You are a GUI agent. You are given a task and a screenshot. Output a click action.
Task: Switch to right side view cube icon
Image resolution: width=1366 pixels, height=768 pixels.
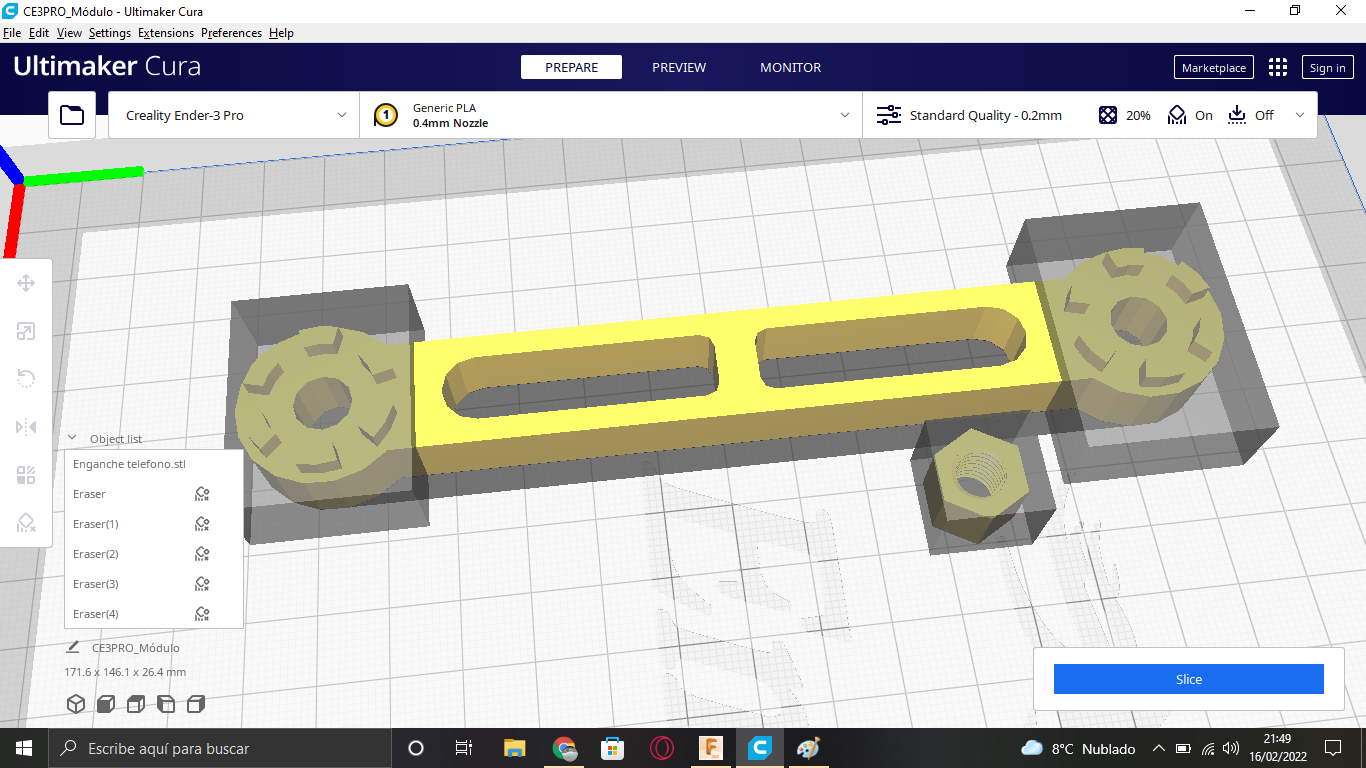[x=196, y=704]
